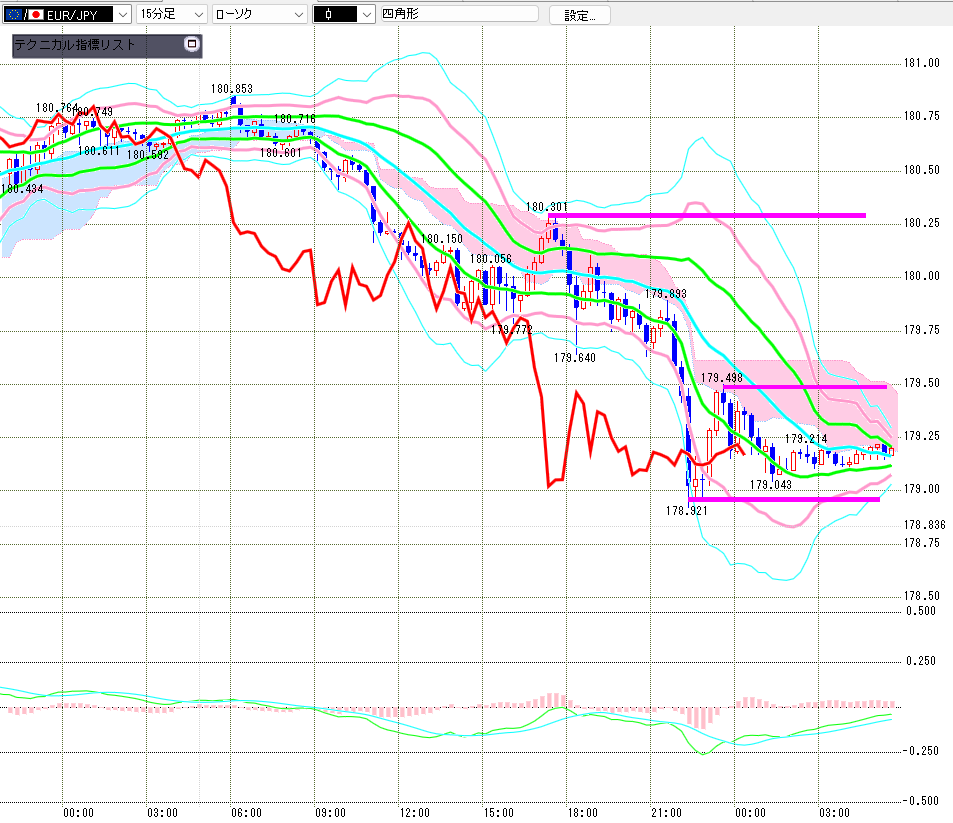Click the 180.00 price axis label
953x823 pixels.
921,276
